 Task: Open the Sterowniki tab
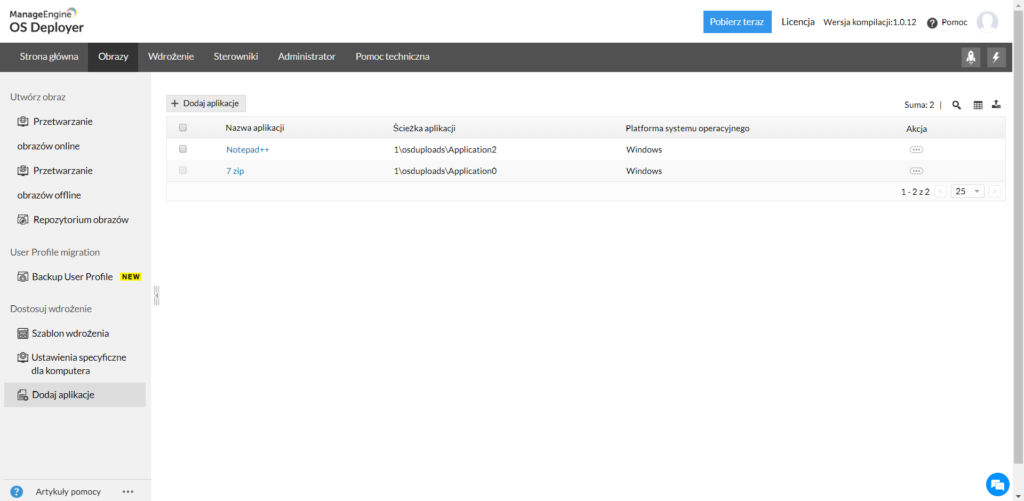pyautogui.click(x=236, y=57)
